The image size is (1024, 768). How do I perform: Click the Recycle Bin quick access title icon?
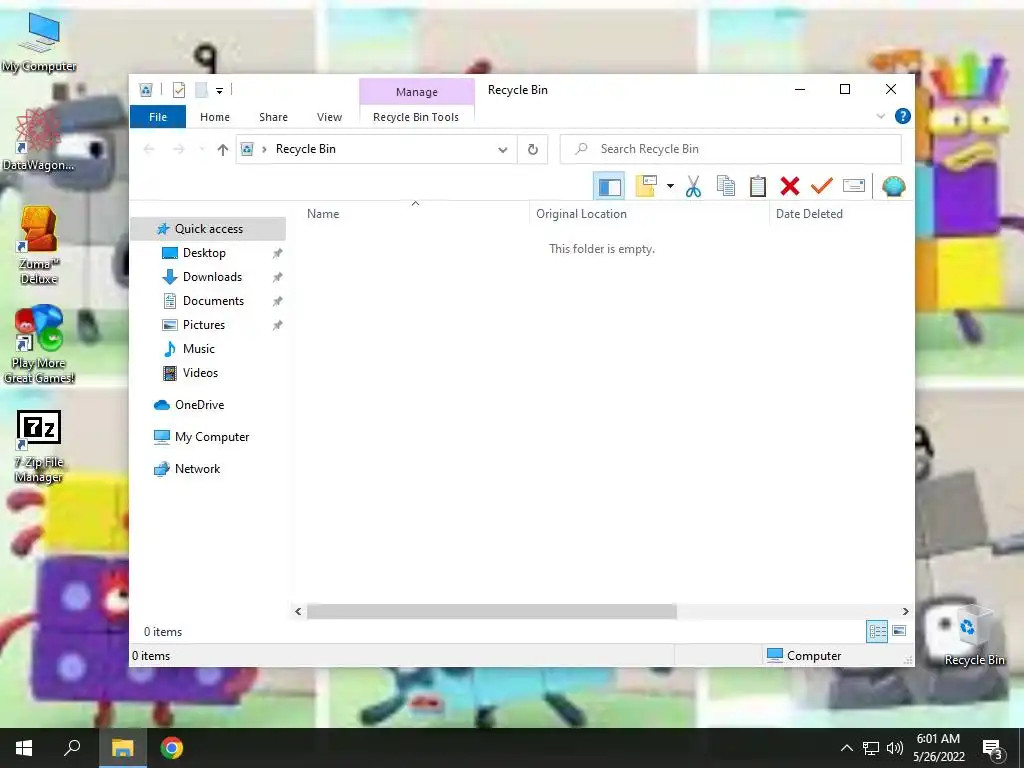click(146, 90)
